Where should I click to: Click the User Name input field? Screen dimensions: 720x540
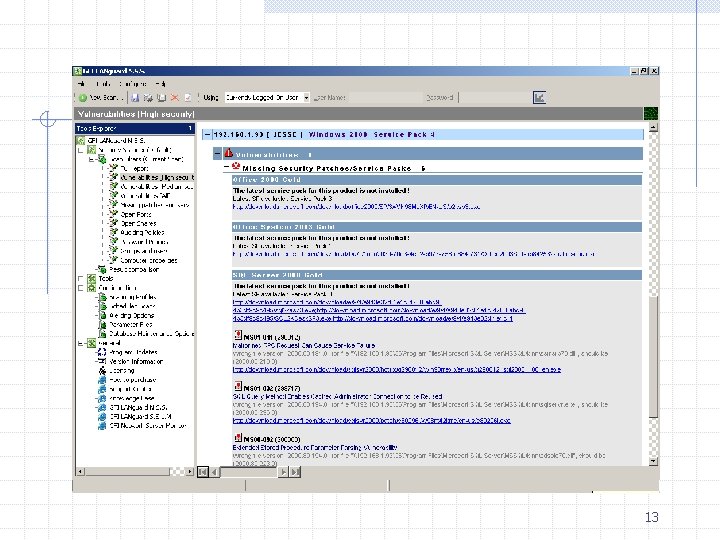(385, 97)
